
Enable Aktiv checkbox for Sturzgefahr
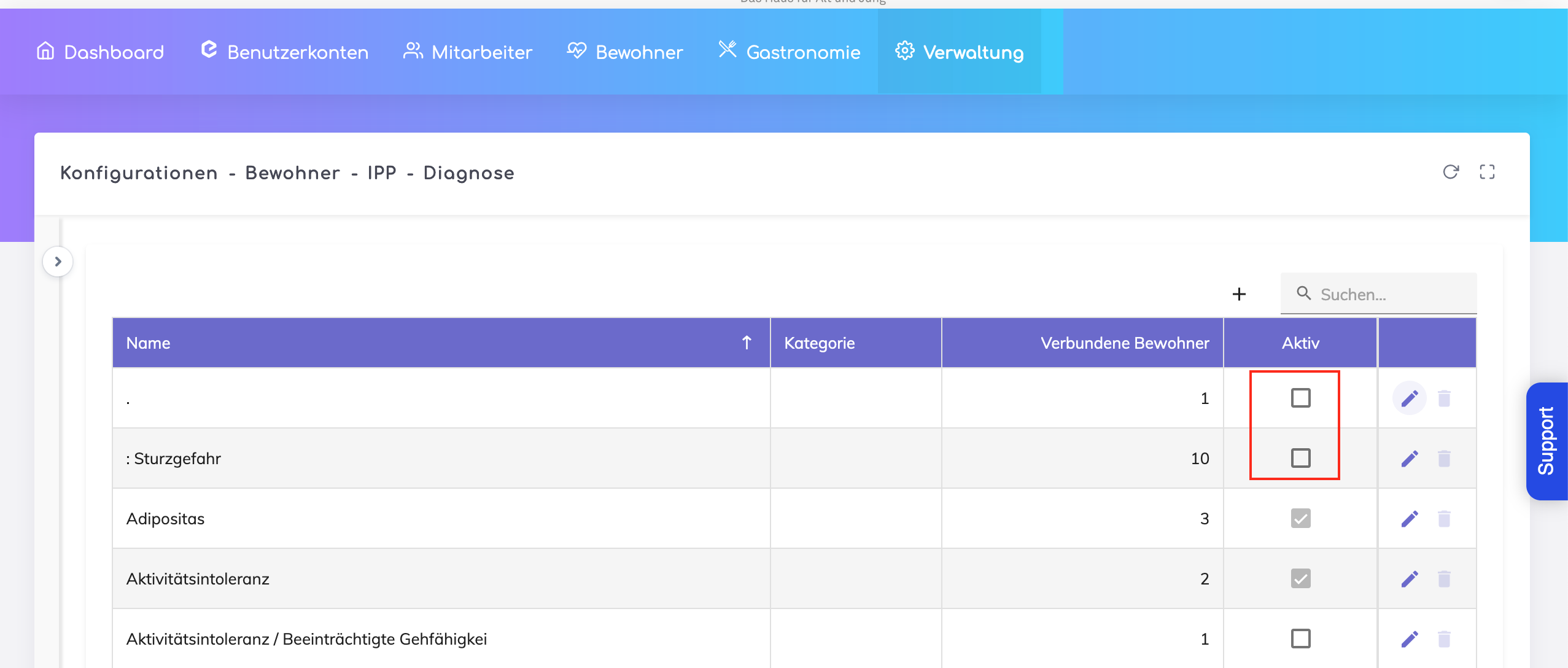[x=1300, y=458]
